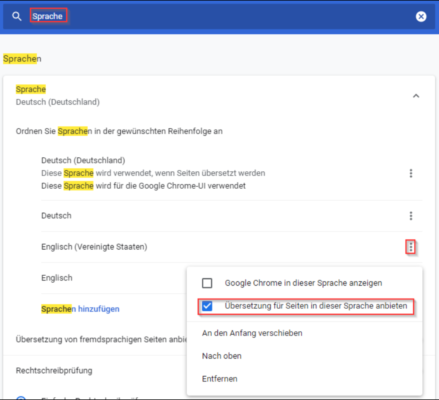Open more options for Deutsch row
439x400 pixels.
click(411, 216)
